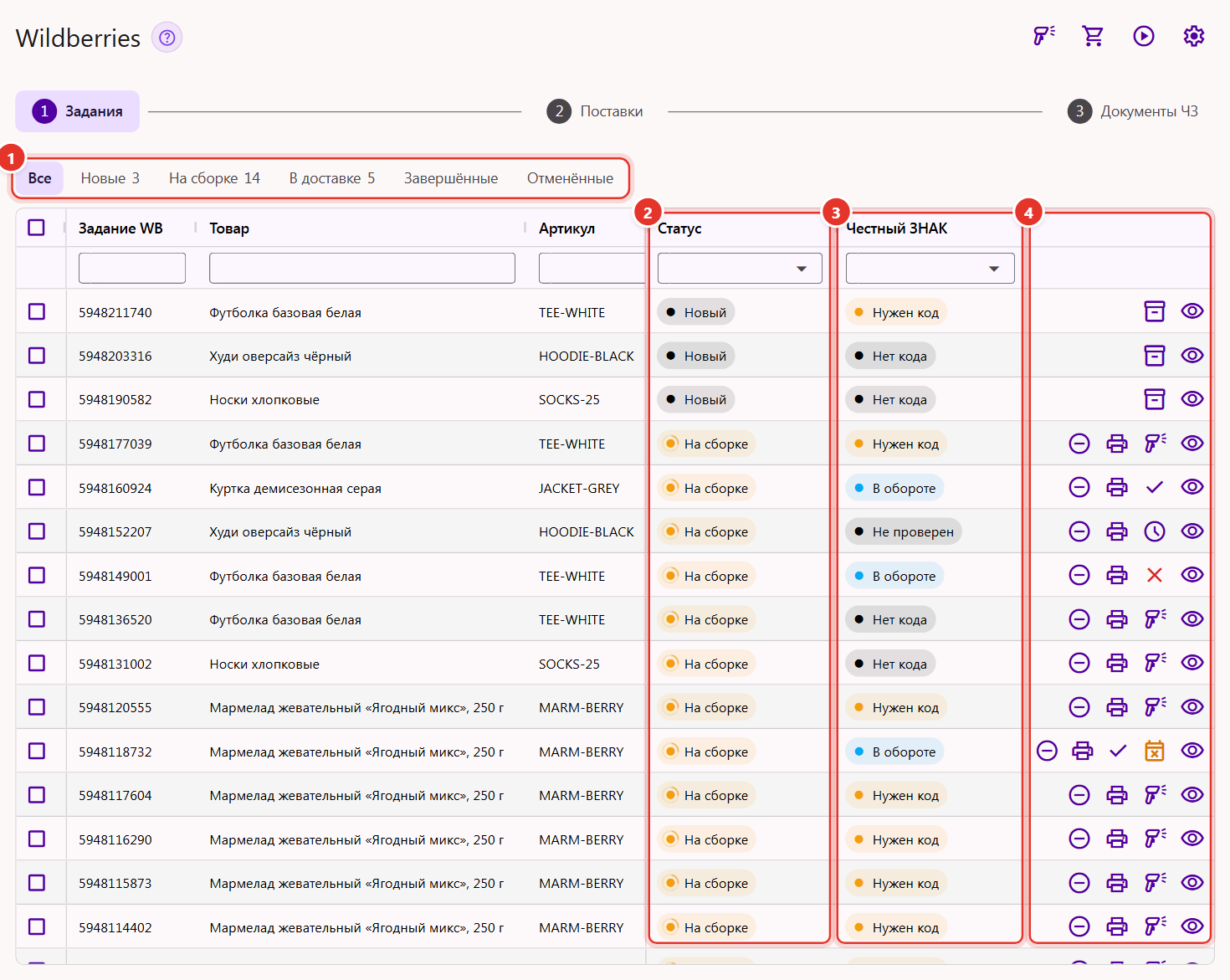Viewport: 1230px width, 980px height.
Task: Open settings gear icon
Action: click(1194, 36)
